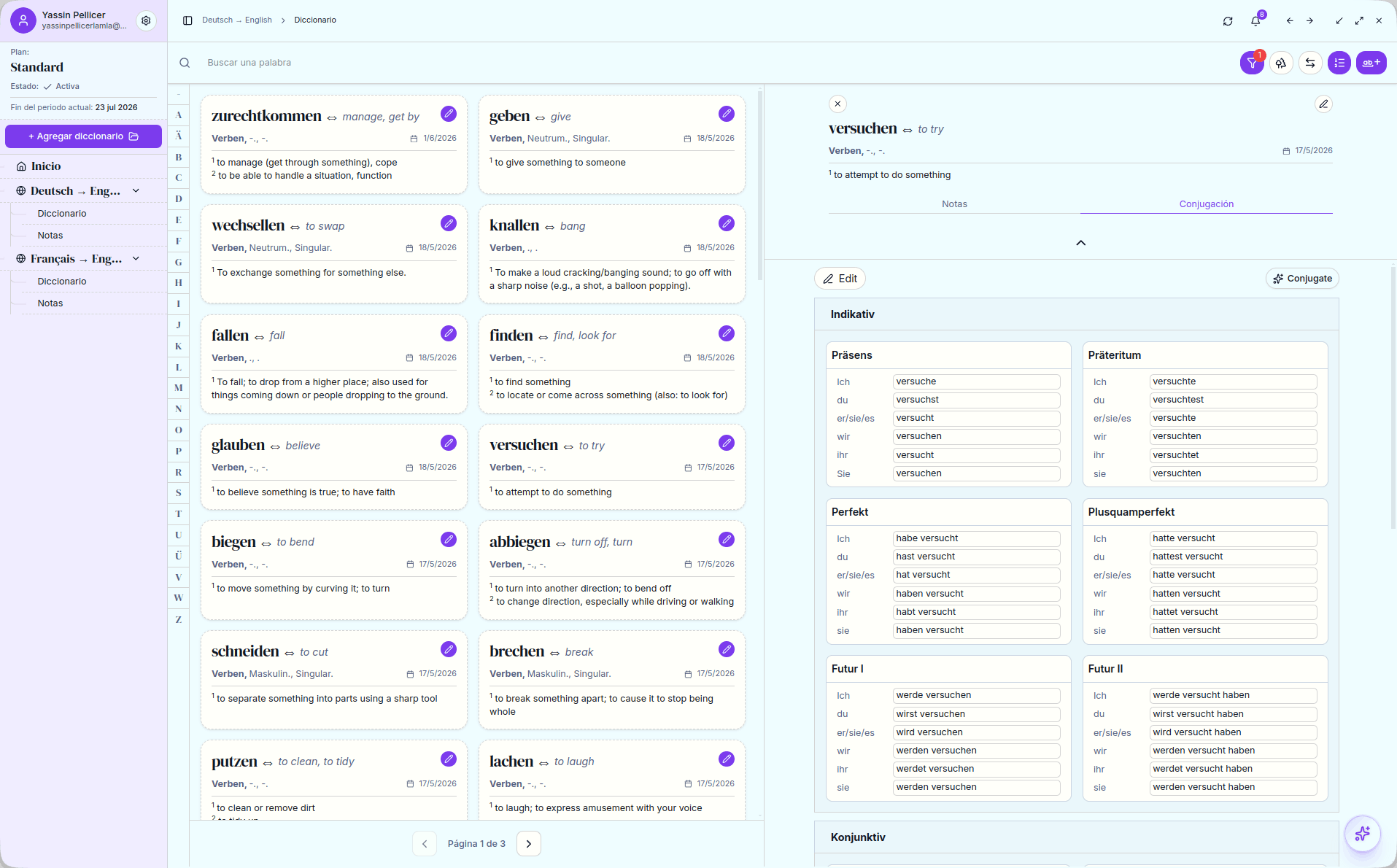Open Diccionario under Français
Screen dimensions: 1397x868
tap(62, 282)
